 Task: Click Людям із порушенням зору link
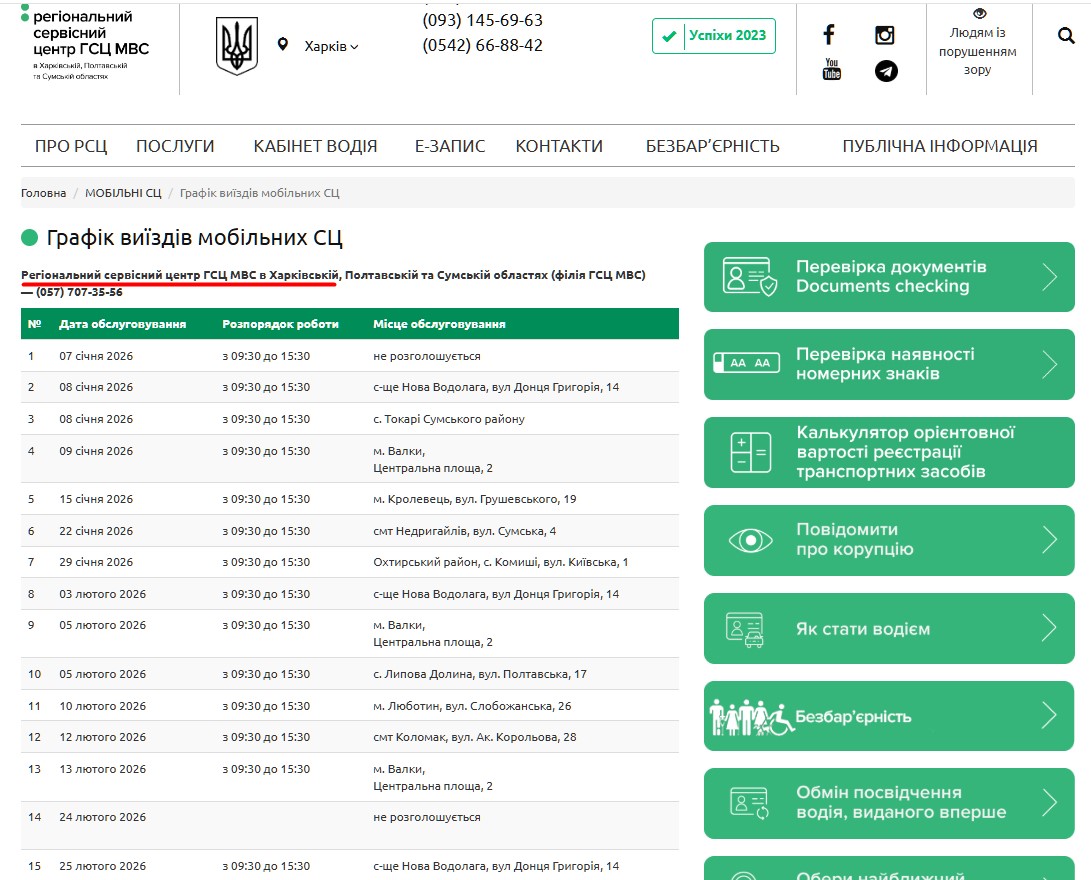tap(978, 51)
